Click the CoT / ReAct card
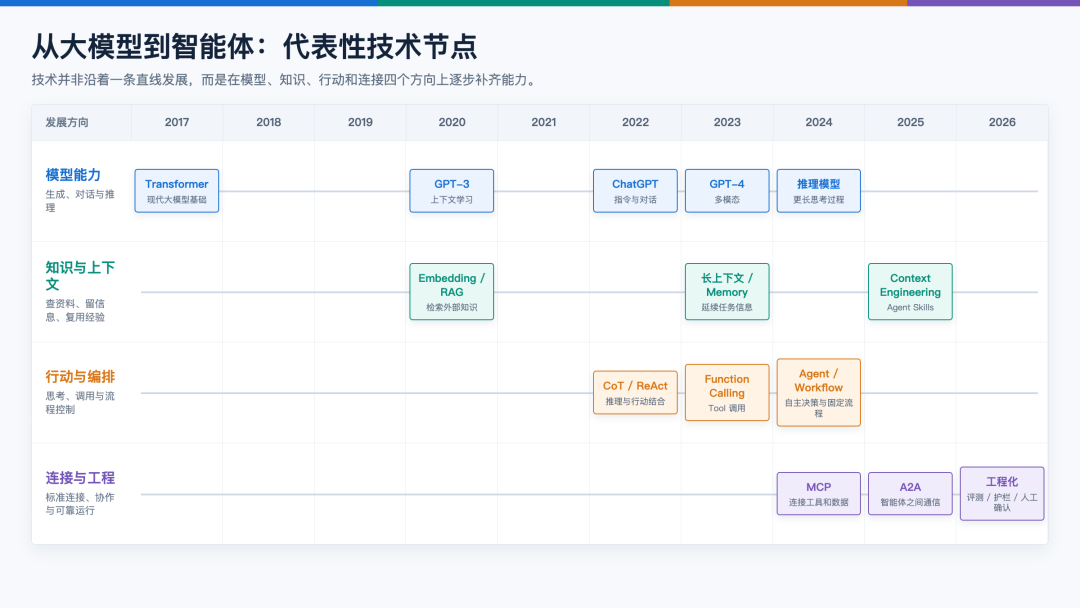Image resolution: width=1080 pixels, height=608 pixels. 635,392
